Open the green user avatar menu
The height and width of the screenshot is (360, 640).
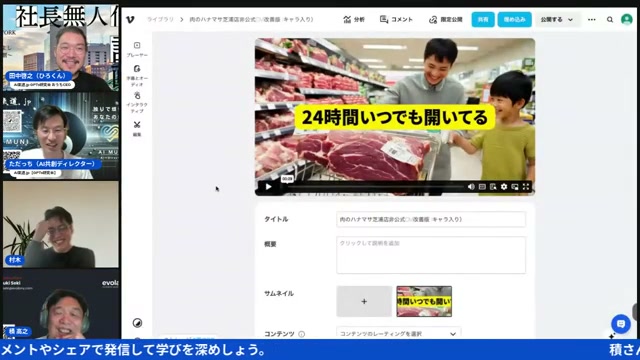(627, 19)
